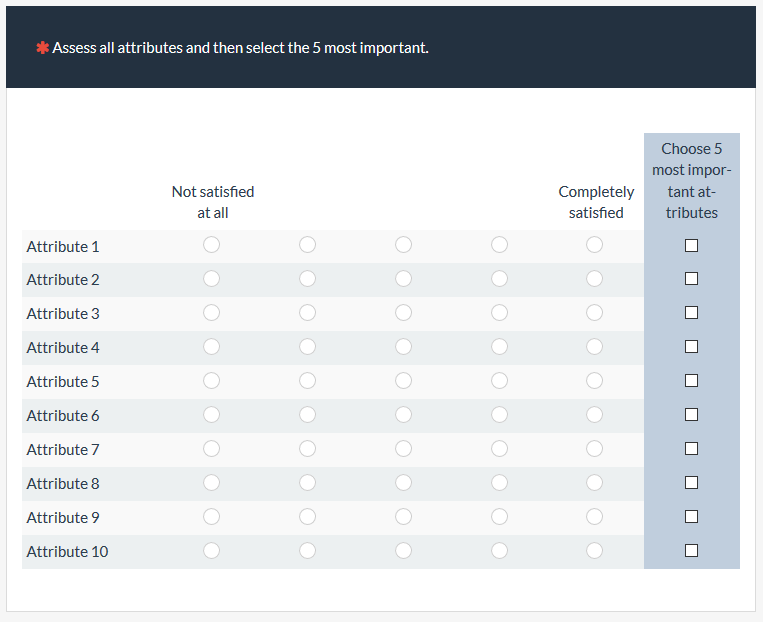763x622 pixels.
Task: Mark Attribute 10 as 'Completely satisfied'
Action: (595, 550)
